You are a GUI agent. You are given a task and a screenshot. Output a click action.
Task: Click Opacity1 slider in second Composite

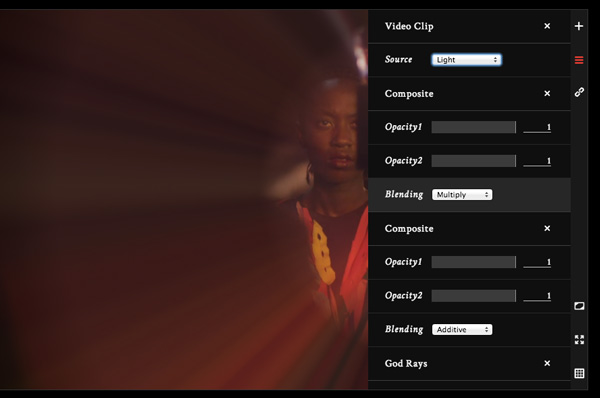pos(474,262)
